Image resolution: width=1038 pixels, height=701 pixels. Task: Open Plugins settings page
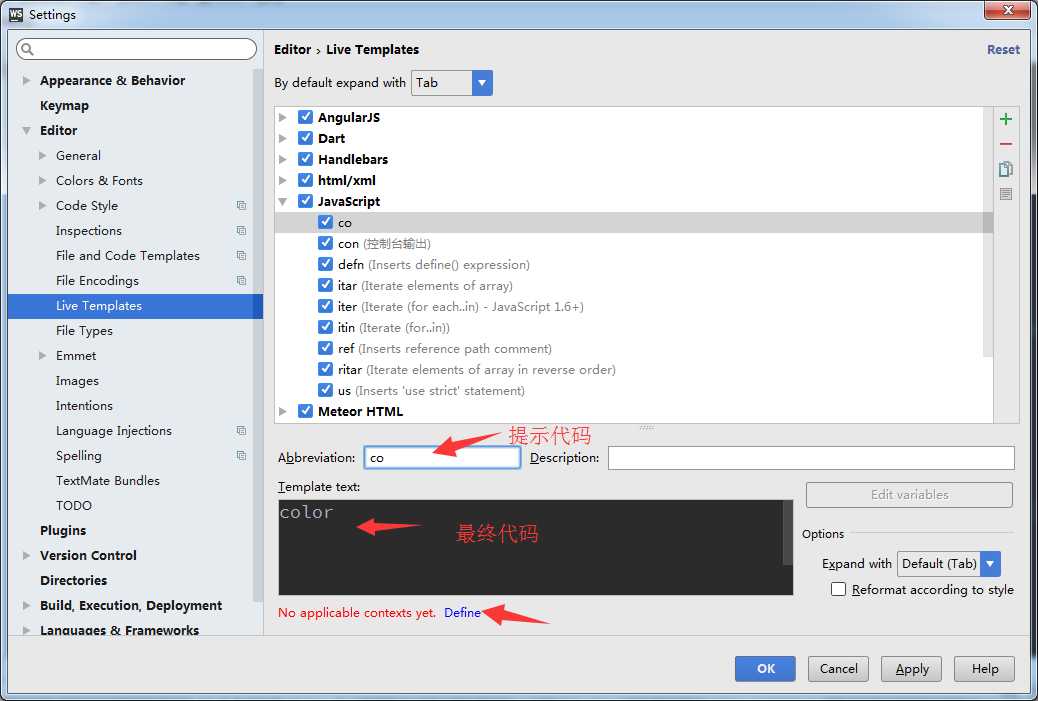pos(63,531)
